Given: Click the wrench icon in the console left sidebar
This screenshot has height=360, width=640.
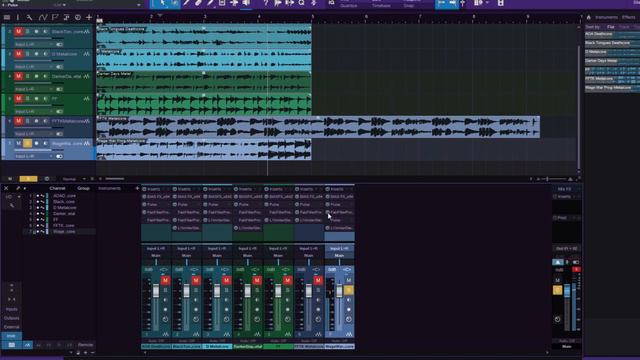Looking at the screenshot, I should coord(12,205).
